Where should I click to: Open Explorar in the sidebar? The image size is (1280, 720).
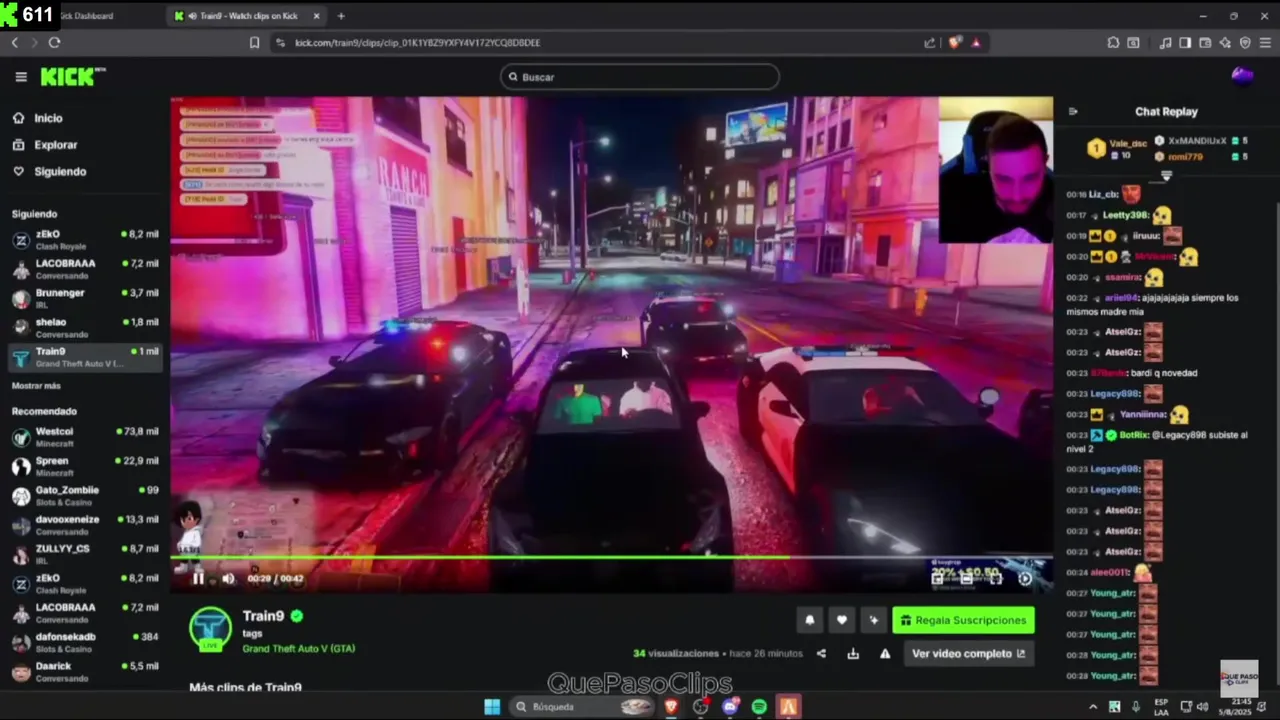click(x=45, y=145)
